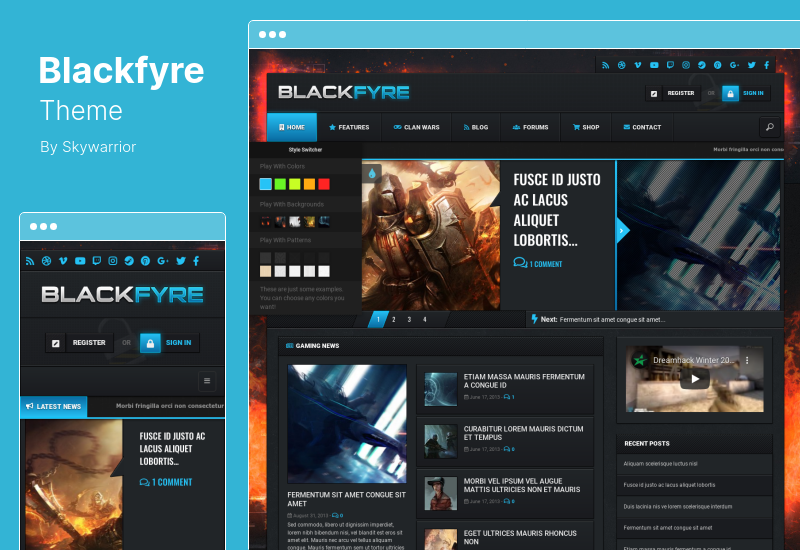
Task: Open recent post "Aliquam scelerisque luctus nisl"
Action: 660,464
